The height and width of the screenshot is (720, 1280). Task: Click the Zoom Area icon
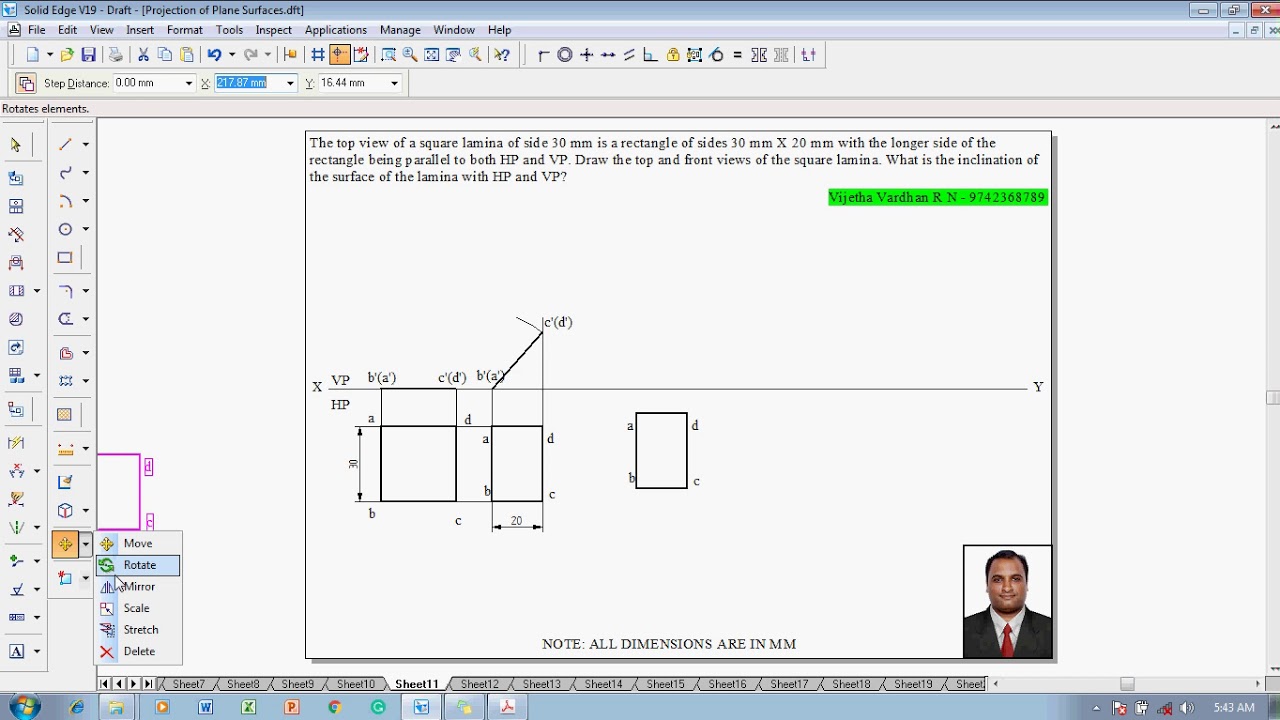[388, 55]
